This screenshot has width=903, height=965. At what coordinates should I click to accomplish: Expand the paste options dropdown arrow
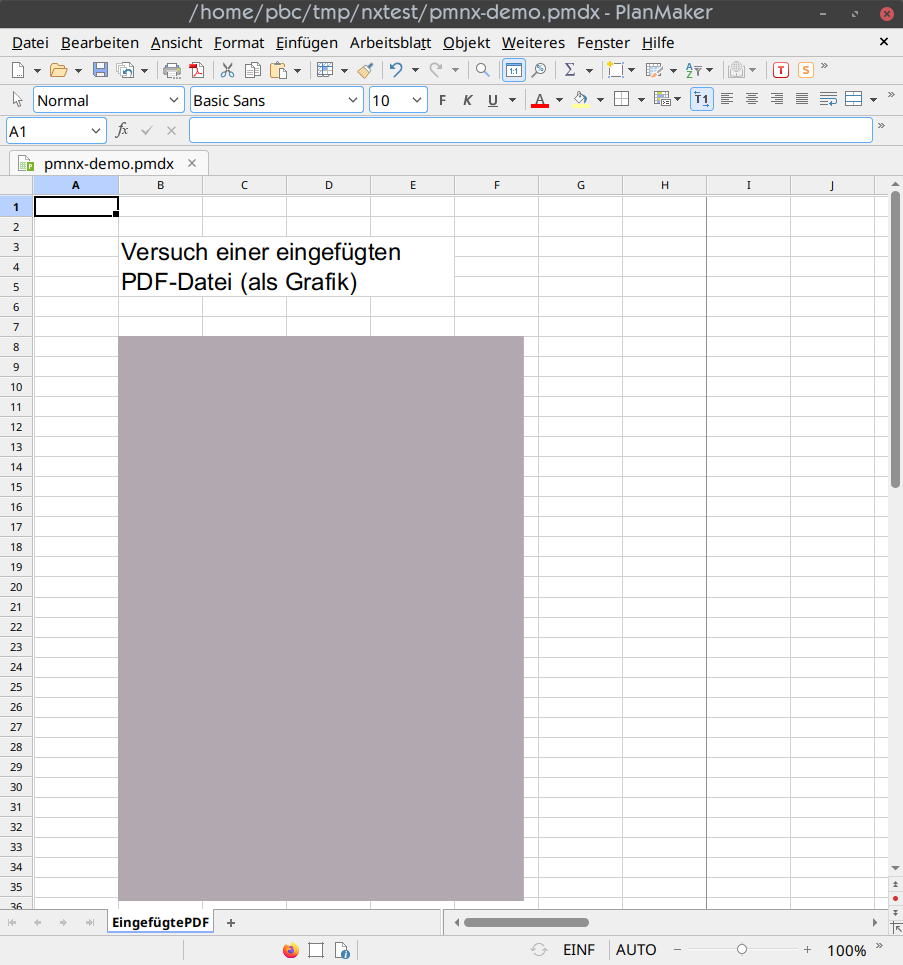tap(297, 71)
